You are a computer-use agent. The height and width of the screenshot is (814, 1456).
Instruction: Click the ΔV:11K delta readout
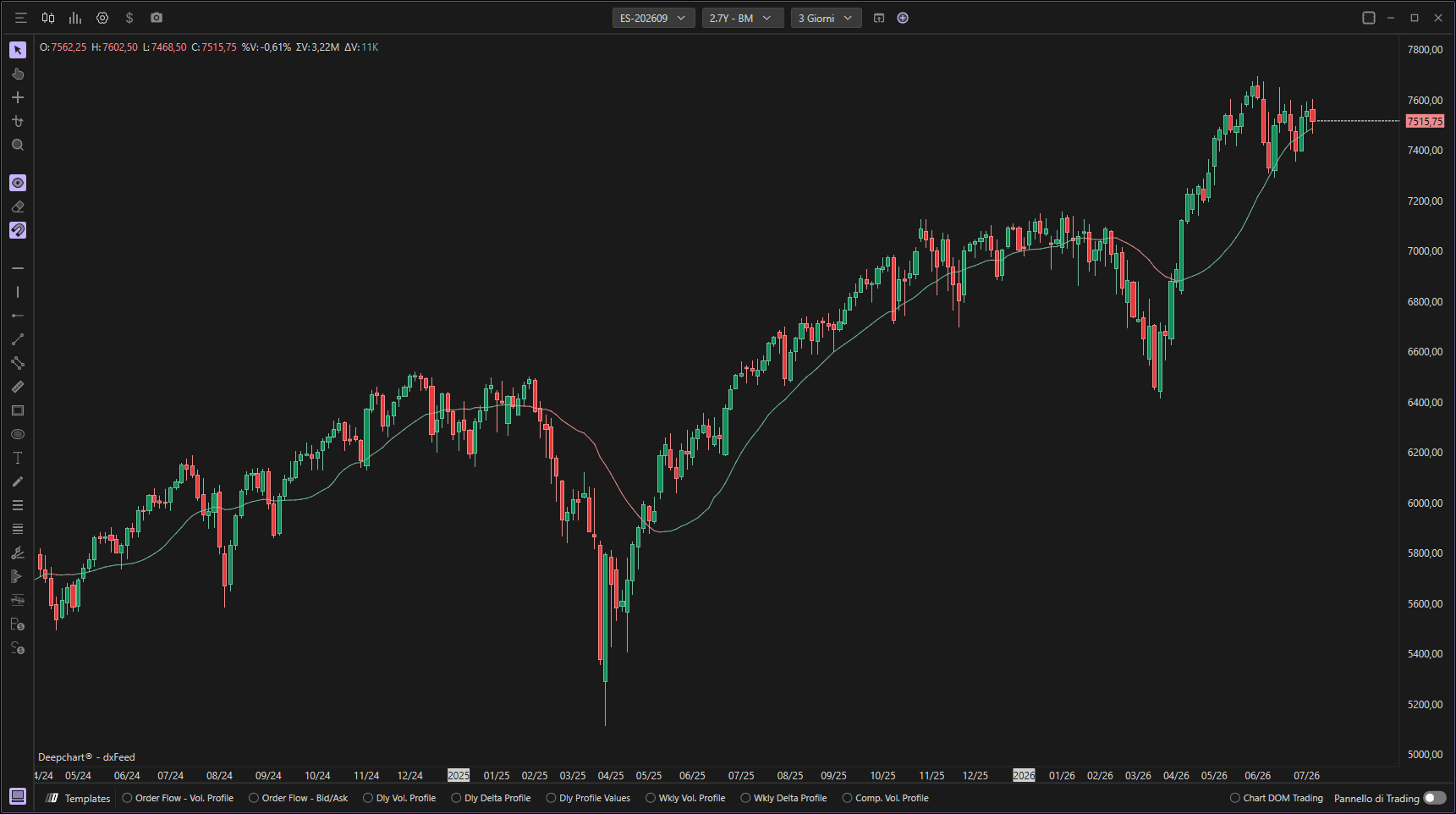click(x=361, y=47)
